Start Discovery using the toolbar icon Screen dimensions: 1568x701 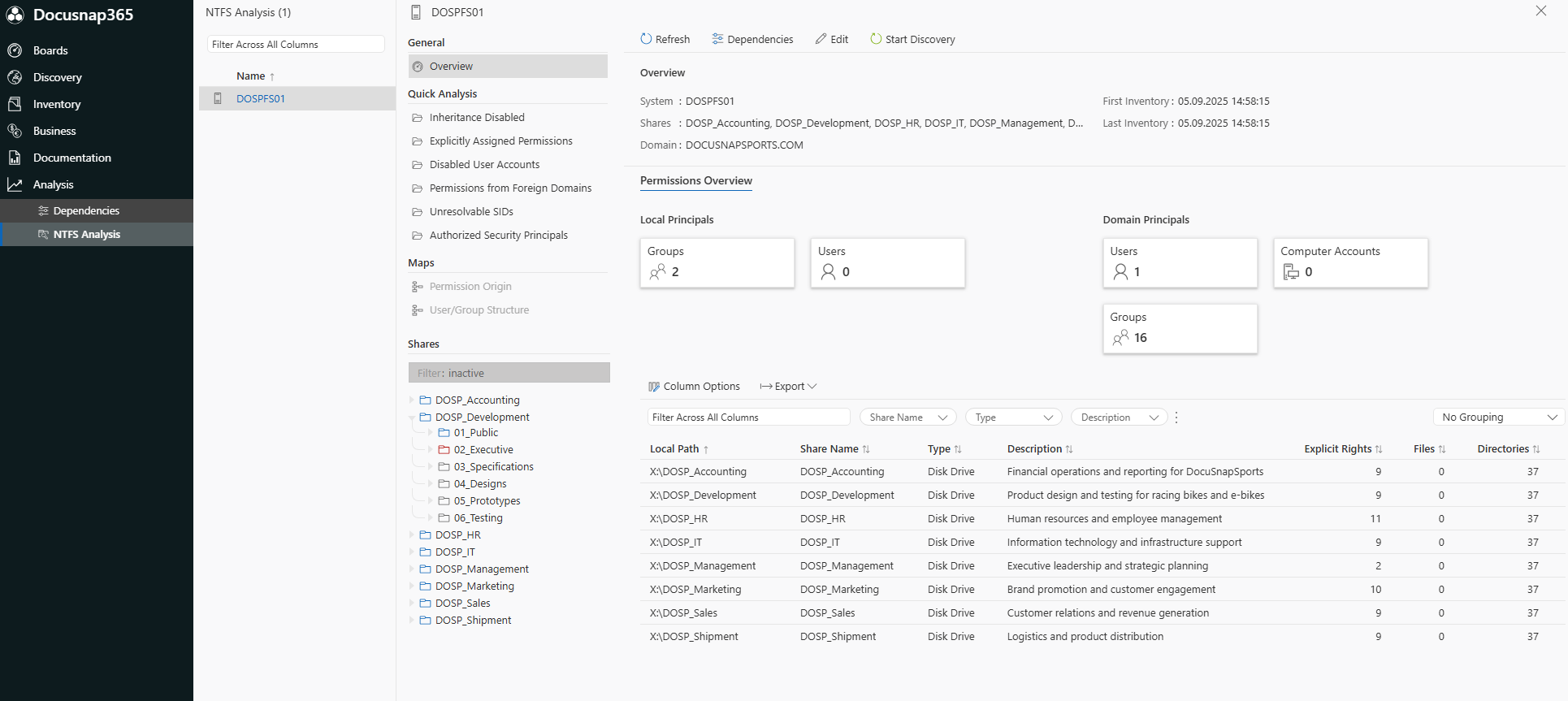tap(876, 39)
